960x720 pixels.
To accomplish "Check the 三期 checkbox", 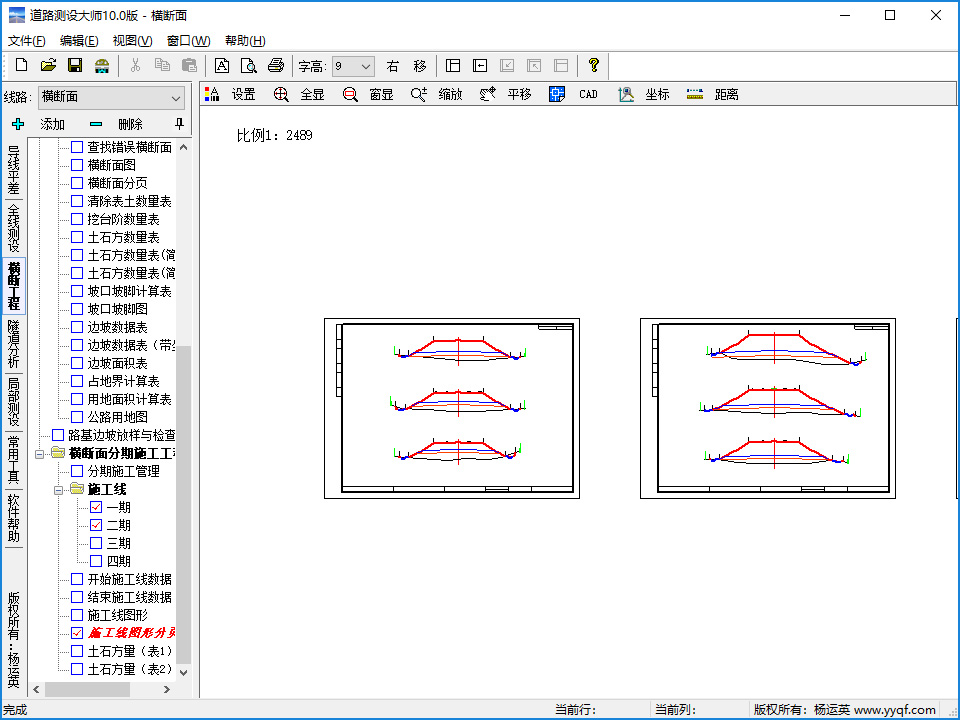I will pyautogui.click(x=96, y=543).
